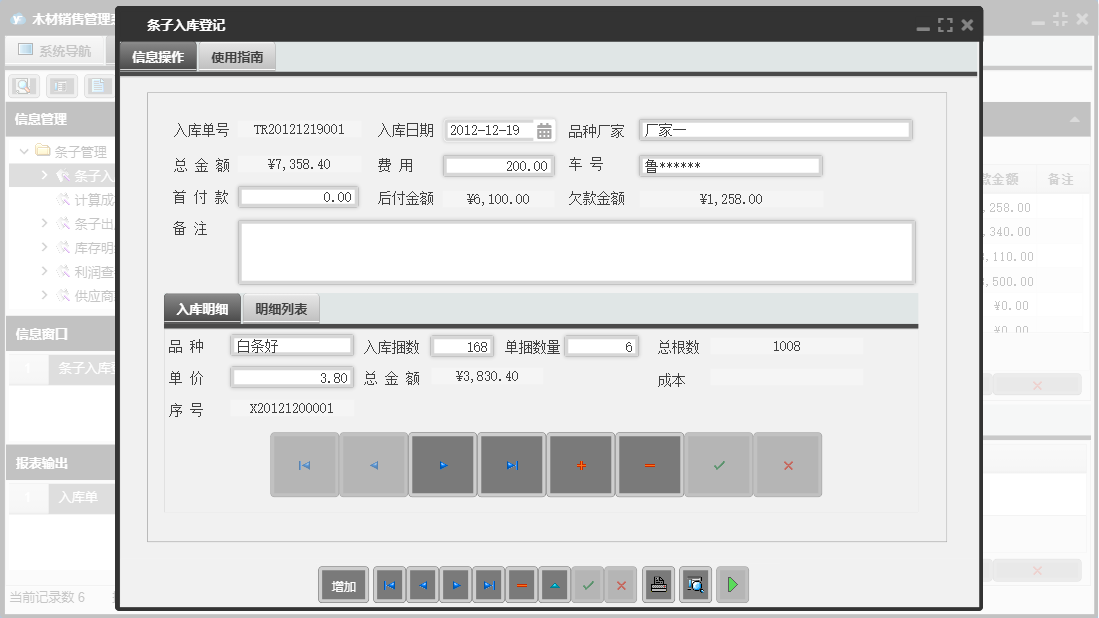
Task: Switch to the 使用指南 tab
Action: click(236, 57)
